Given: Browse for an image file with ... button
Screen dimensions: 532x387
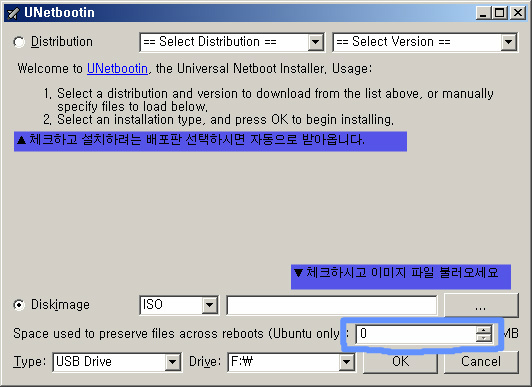Looking at the screenshot, I should tap(481, 306).
